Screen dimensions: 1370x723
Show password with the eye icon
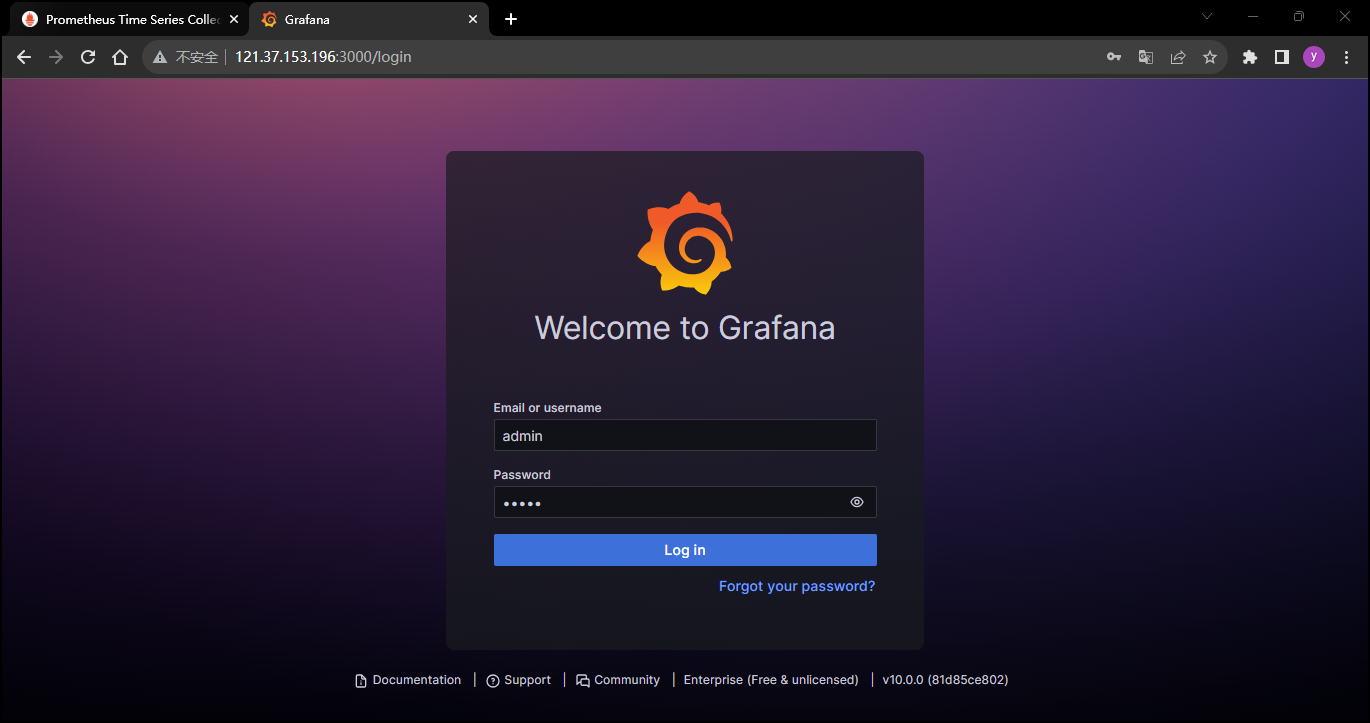(857, 502)
